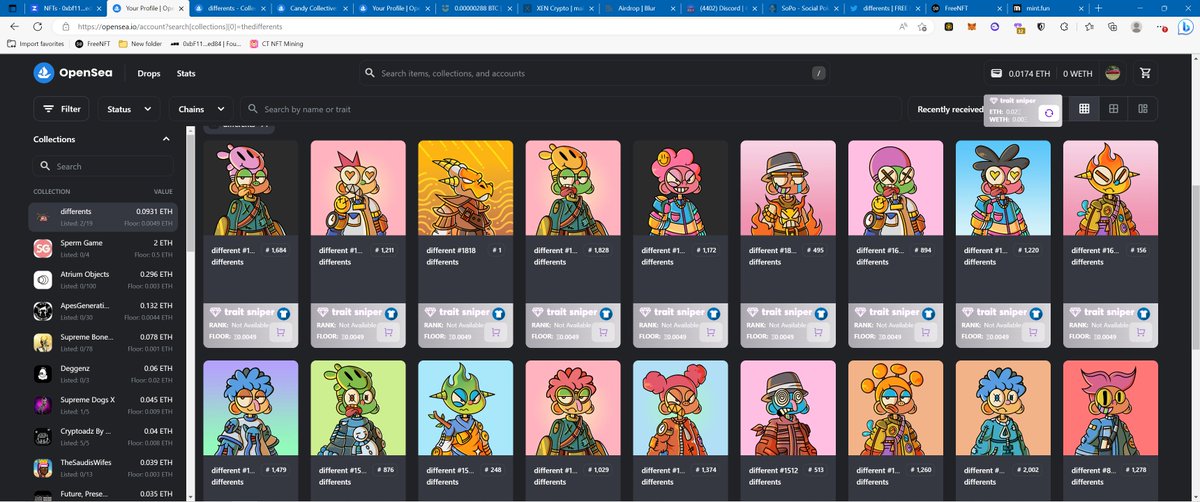Viewport: 1200px width, 502px height.
Task: Click blue shirt icon on different #1818 card
Action: point(499,312)
